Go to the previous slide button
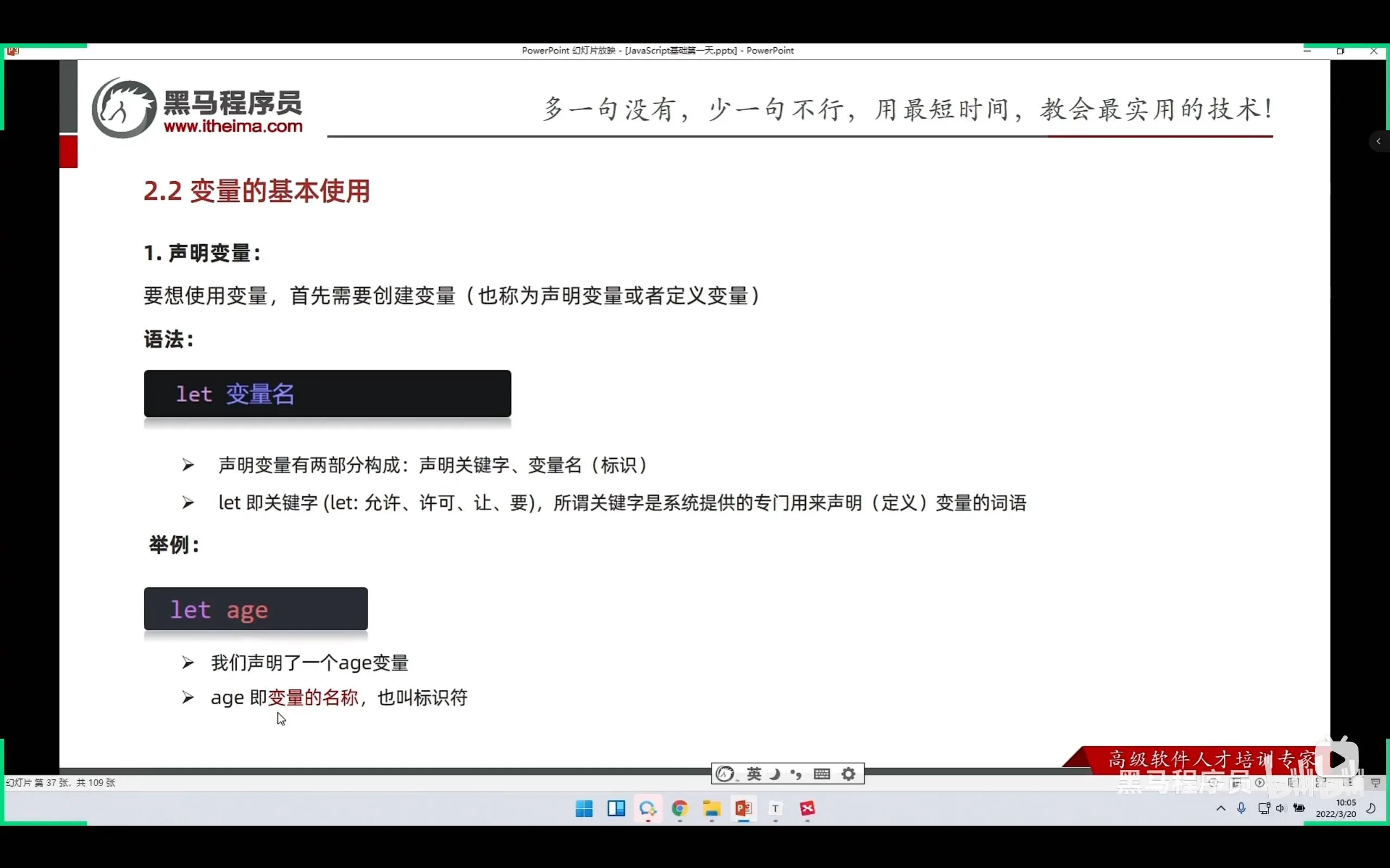This screenshot has width=1390, height=868. click(1213, 782)
